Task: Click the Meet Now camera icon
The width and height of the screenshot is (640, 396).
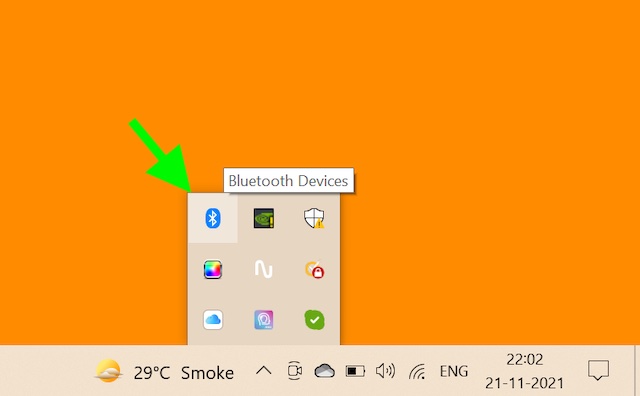Action: click(x=295, y=371)
